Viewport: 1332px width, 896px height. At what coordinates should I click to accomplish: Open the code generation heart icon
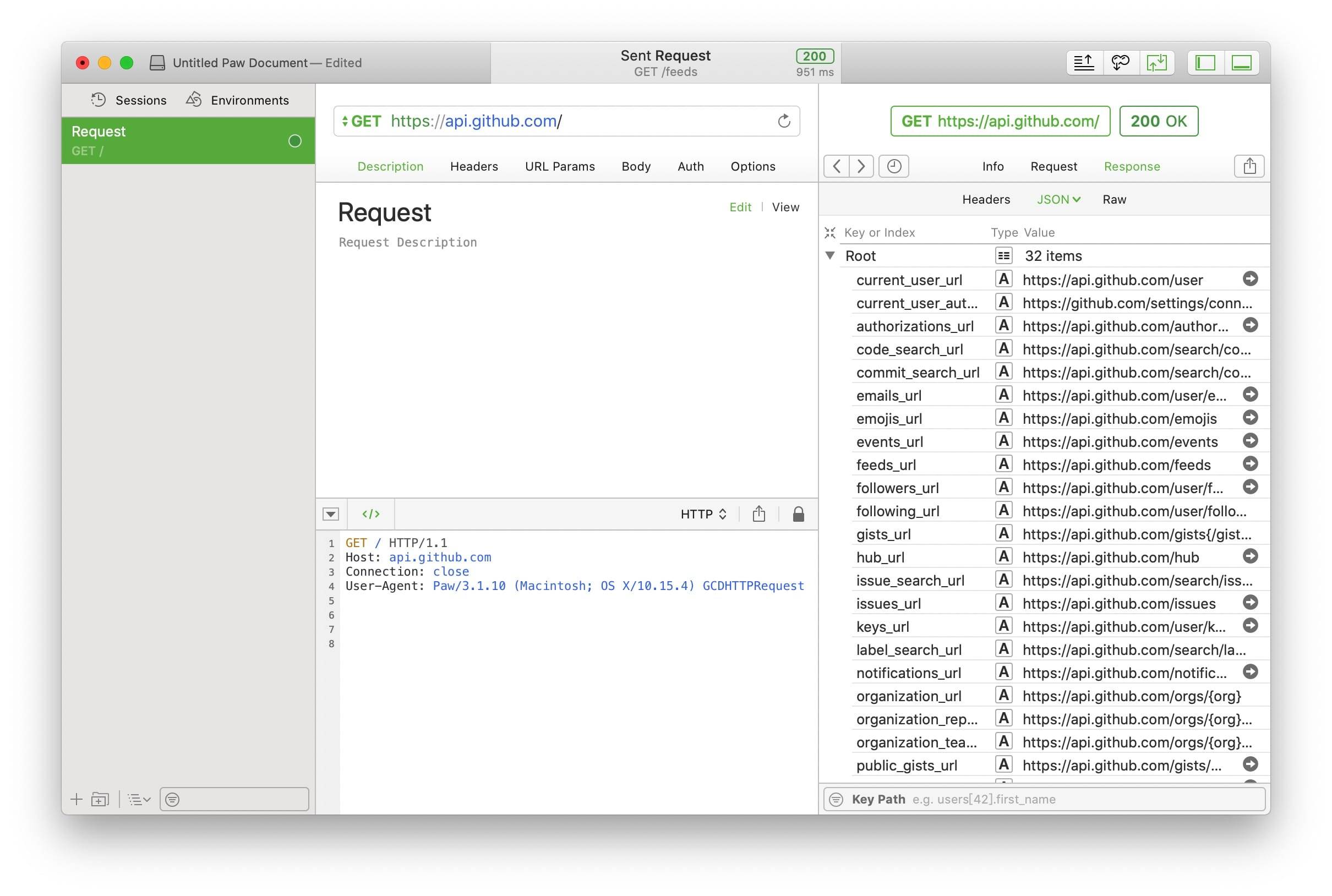pyautogui.click(x=1121, y=62)
